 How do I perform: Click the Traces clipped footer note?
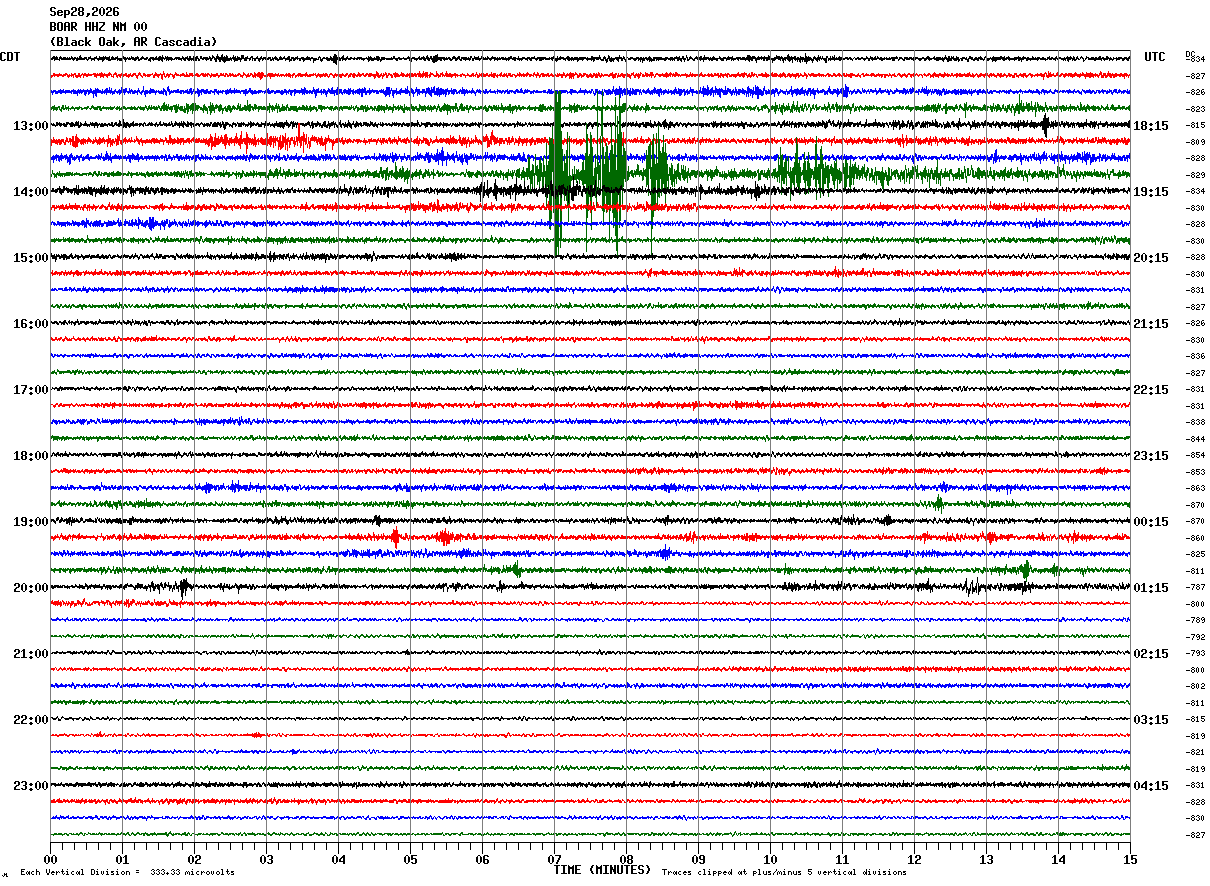point(784,873)
